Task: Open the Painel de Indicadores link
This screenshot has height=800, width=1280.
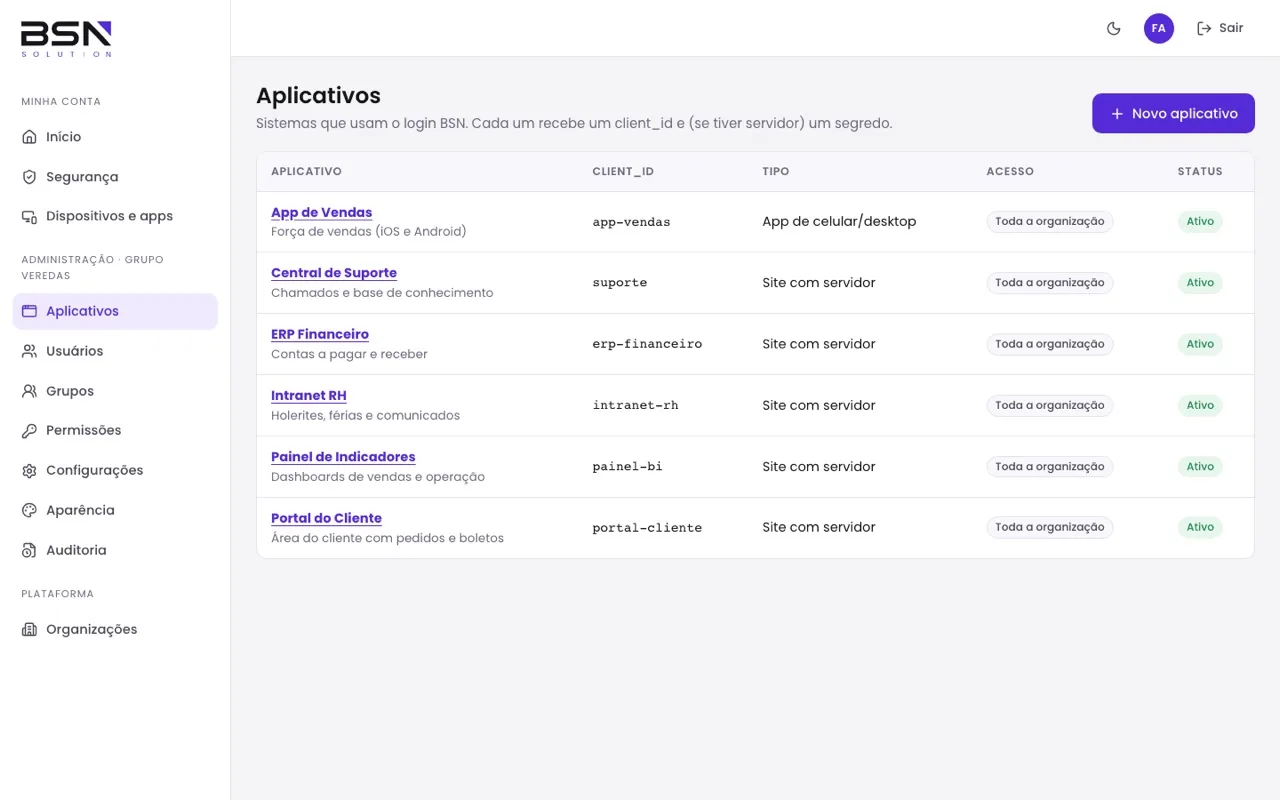Action: pos(343,457)
